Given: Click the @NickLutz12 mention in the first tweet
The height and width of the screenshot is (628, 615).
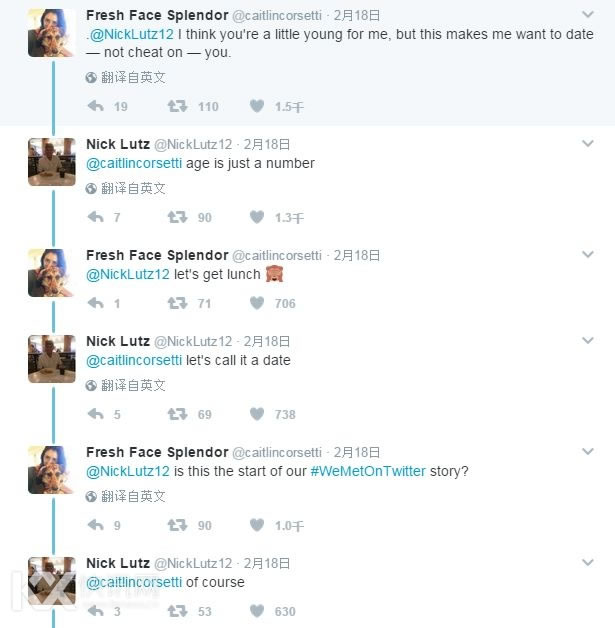Looking at the screenshot, I should tap(132, 34).
